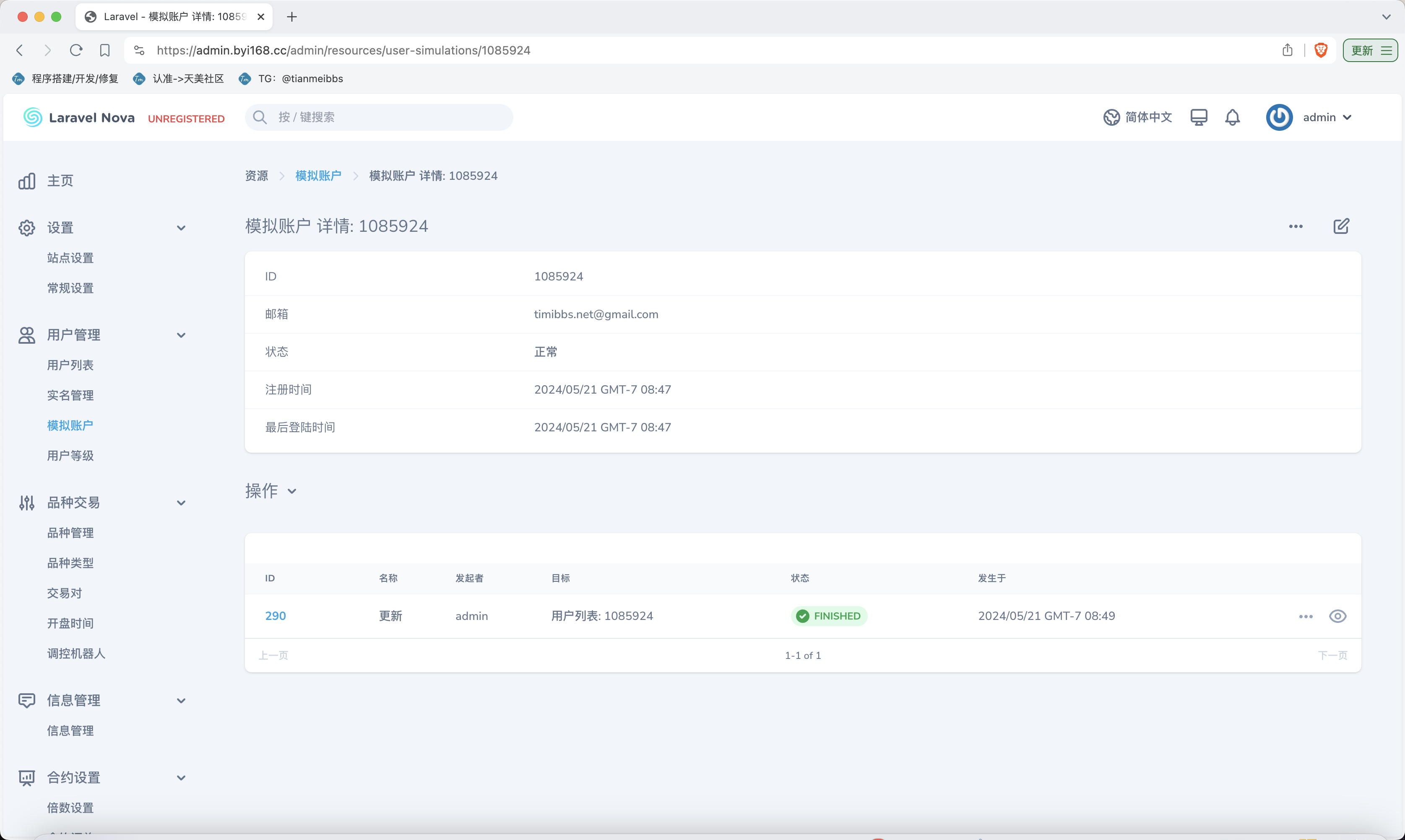1405x840 pixels.
Task: Open 用户等级 in sidebar
Action: [70, 456]
